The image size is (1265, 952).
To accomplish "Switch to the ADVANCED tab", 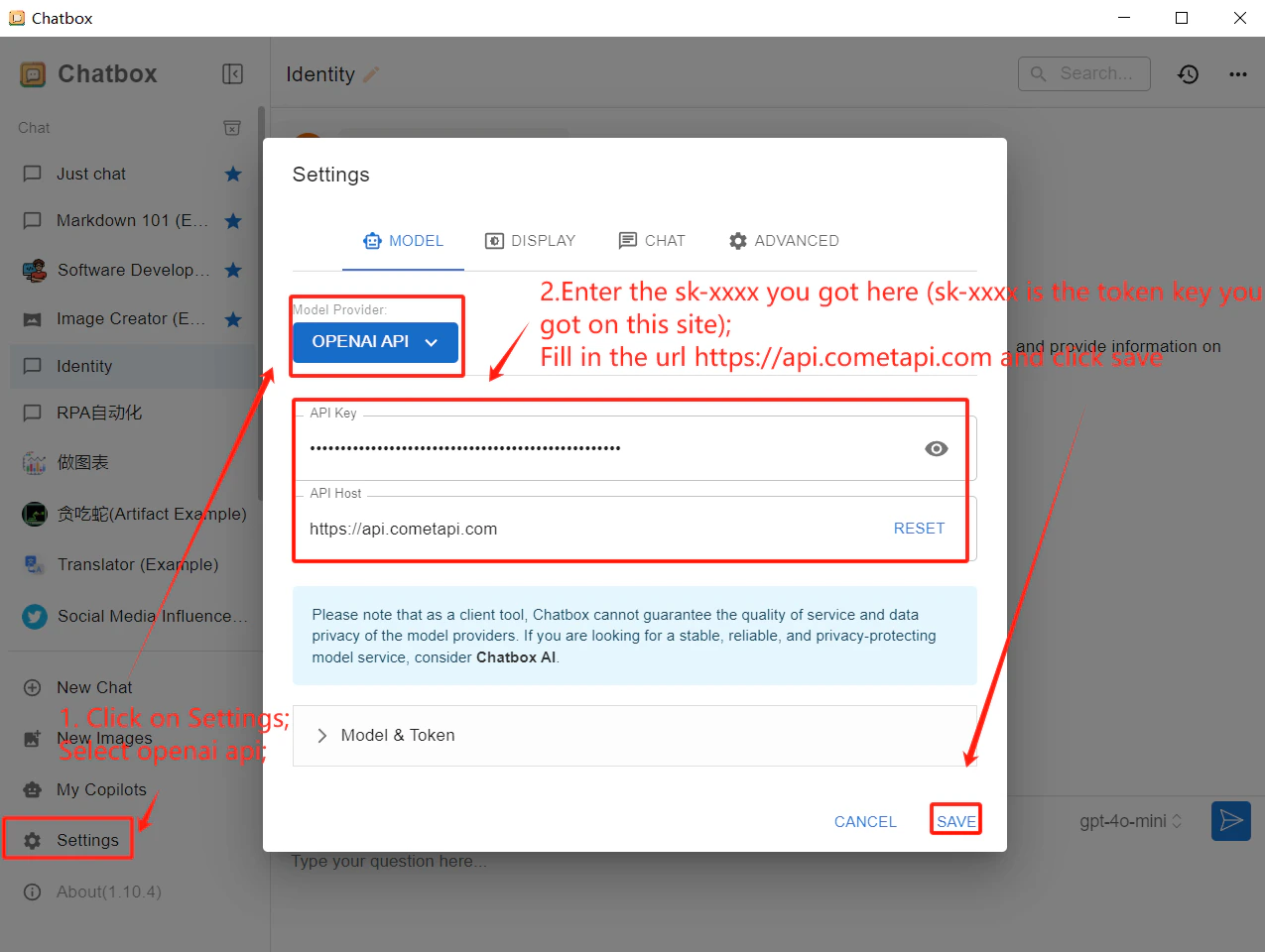I will 784,240.
